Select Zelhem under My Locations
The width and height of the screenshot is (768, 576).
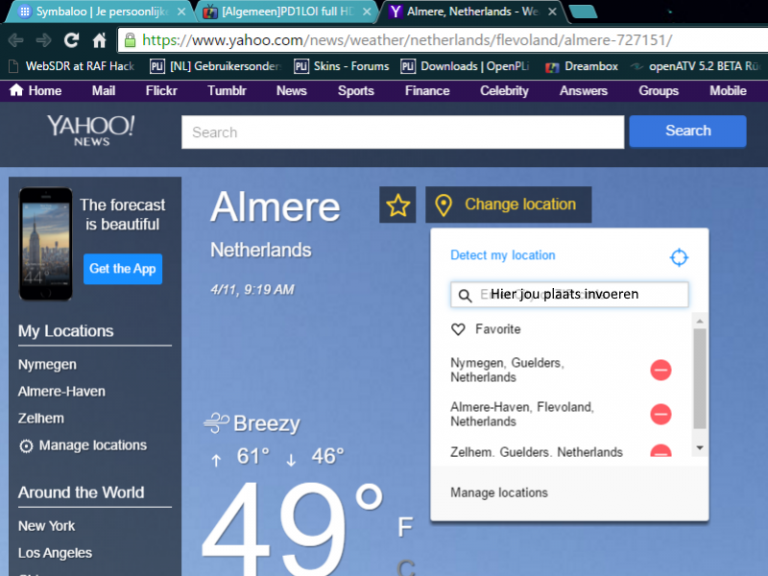coord(41,418)
